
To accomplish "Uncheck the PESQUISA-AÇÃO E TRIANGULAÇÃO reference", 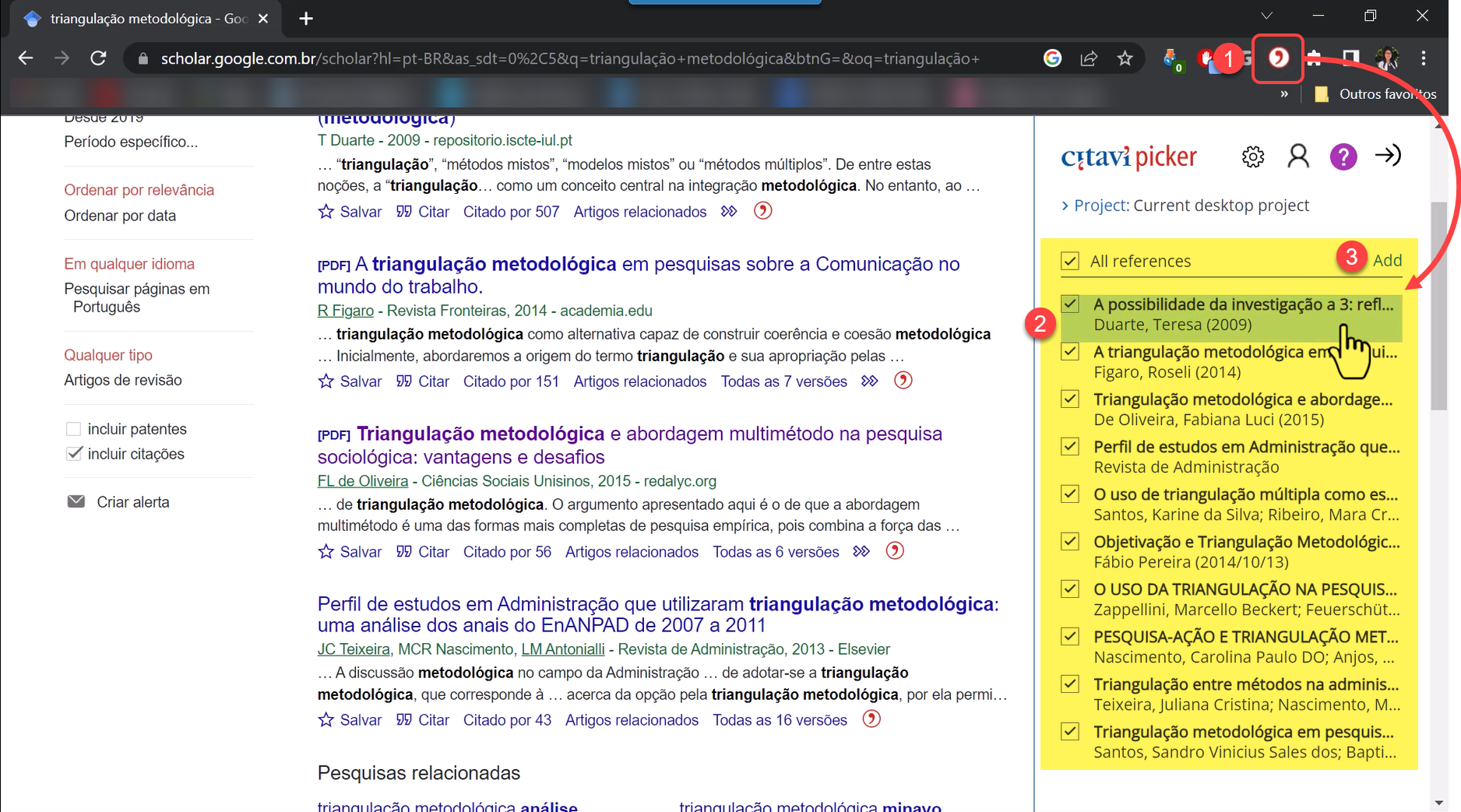I will click(1071, 637).
